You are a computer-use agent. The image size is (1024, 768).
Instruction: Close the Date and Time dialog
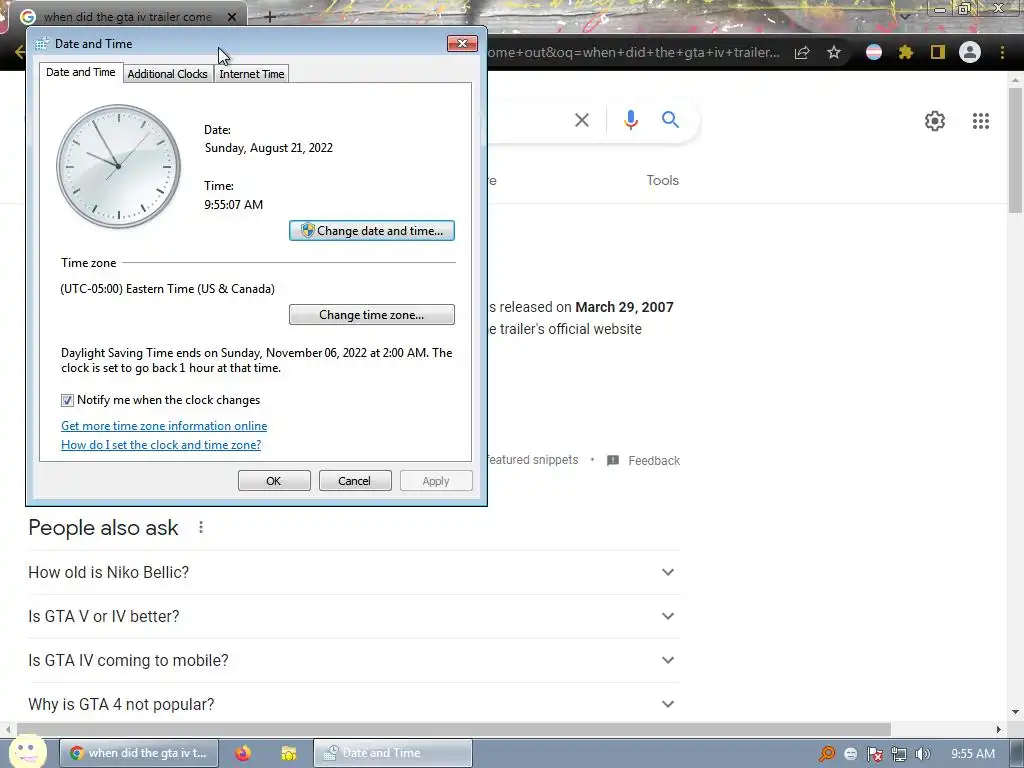coord(462,44)
